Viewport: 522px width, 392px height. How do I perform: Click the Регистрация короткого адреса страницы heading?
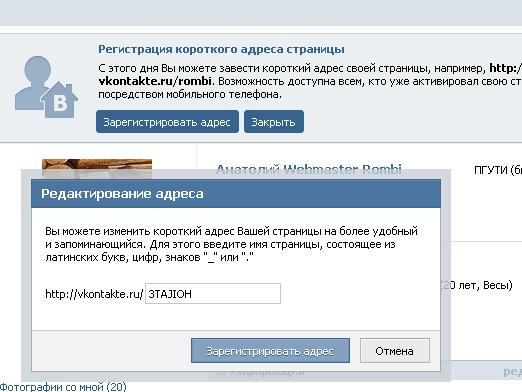pyautogui.click(x=221, y=49)
